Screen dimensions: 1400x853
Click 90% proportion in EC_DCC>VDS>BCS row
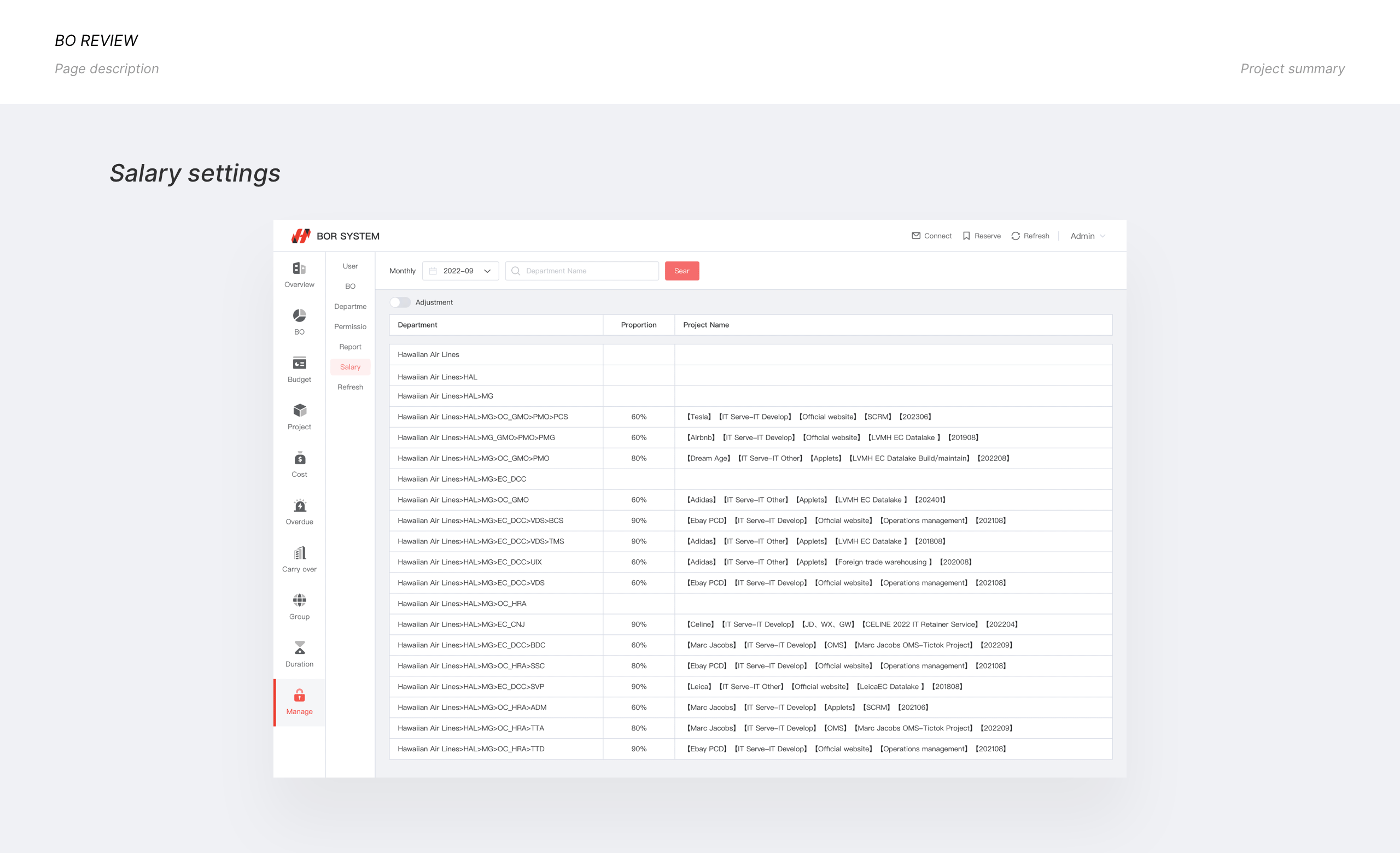639,520
